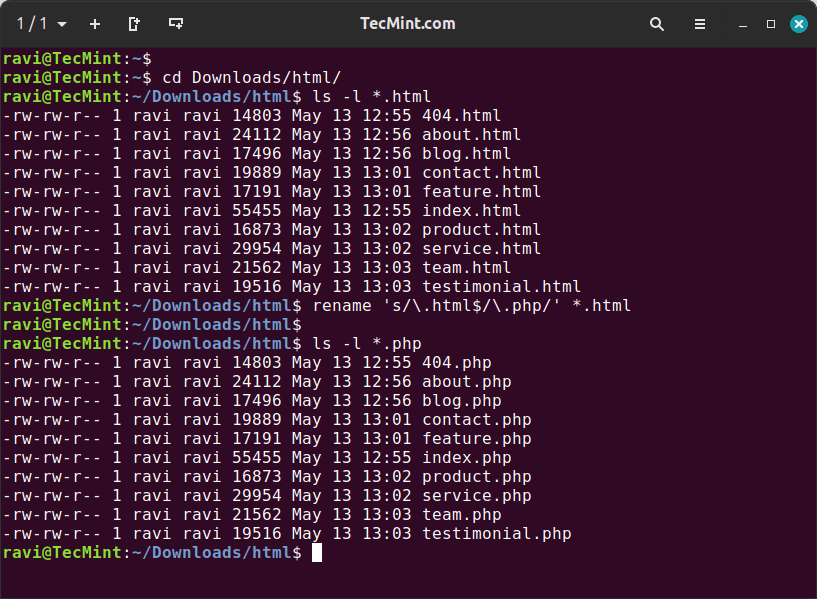Select the about.php file name
The height and width of the screenshot is (599, 817).
click(x=466, y=382)
